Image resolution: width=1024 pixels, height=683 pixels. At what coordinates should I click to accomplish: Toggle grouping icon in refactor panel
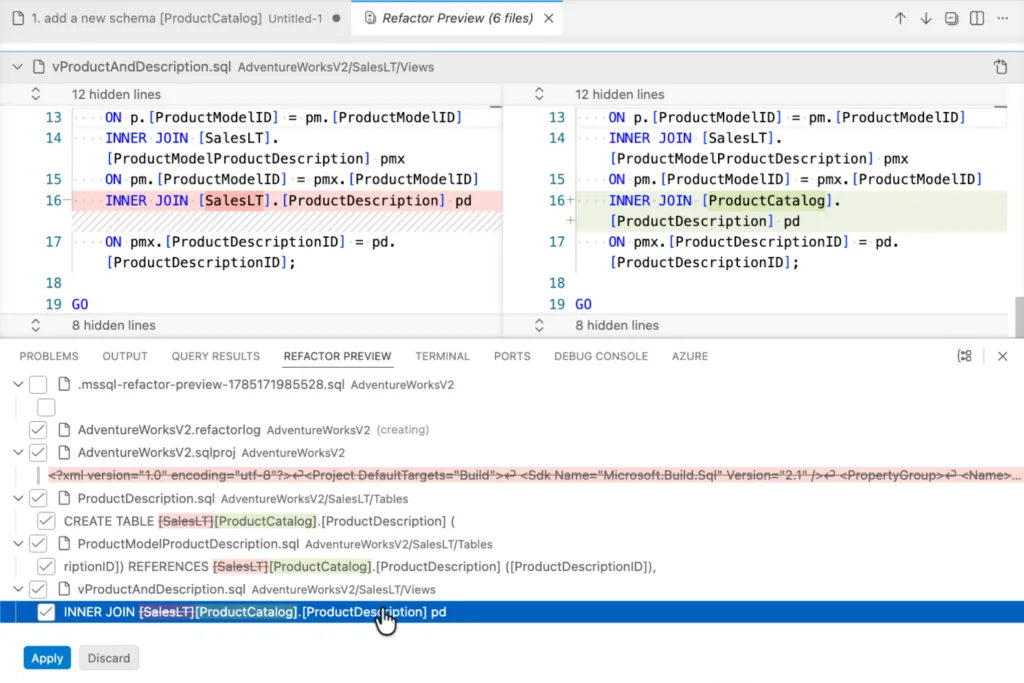click(965, 356)
